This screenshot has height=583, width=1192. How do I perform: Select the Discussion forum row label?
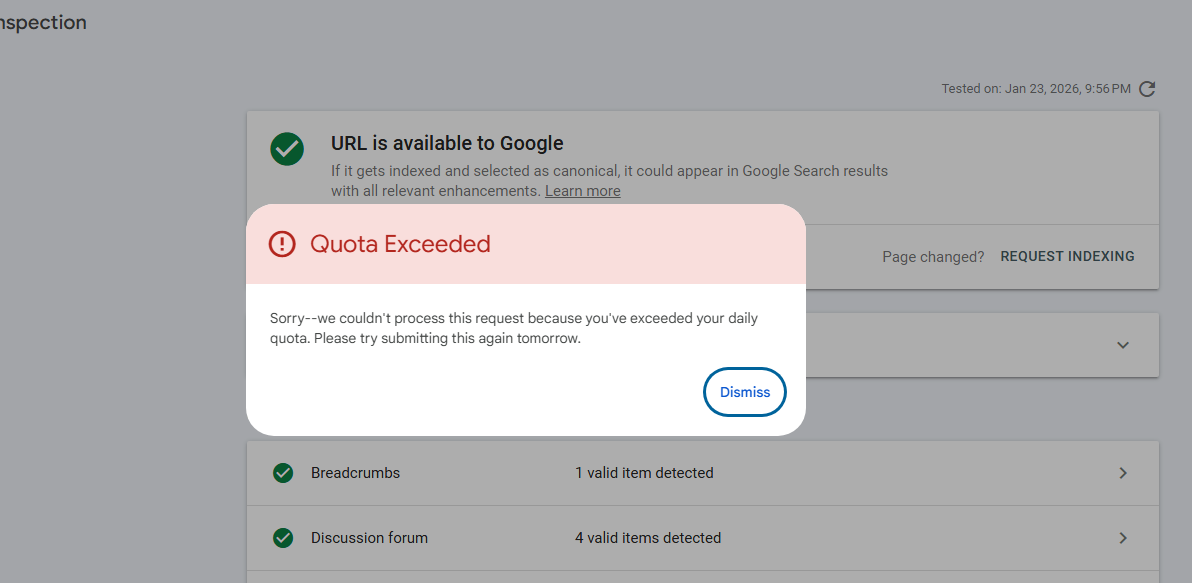click(369, 538)
